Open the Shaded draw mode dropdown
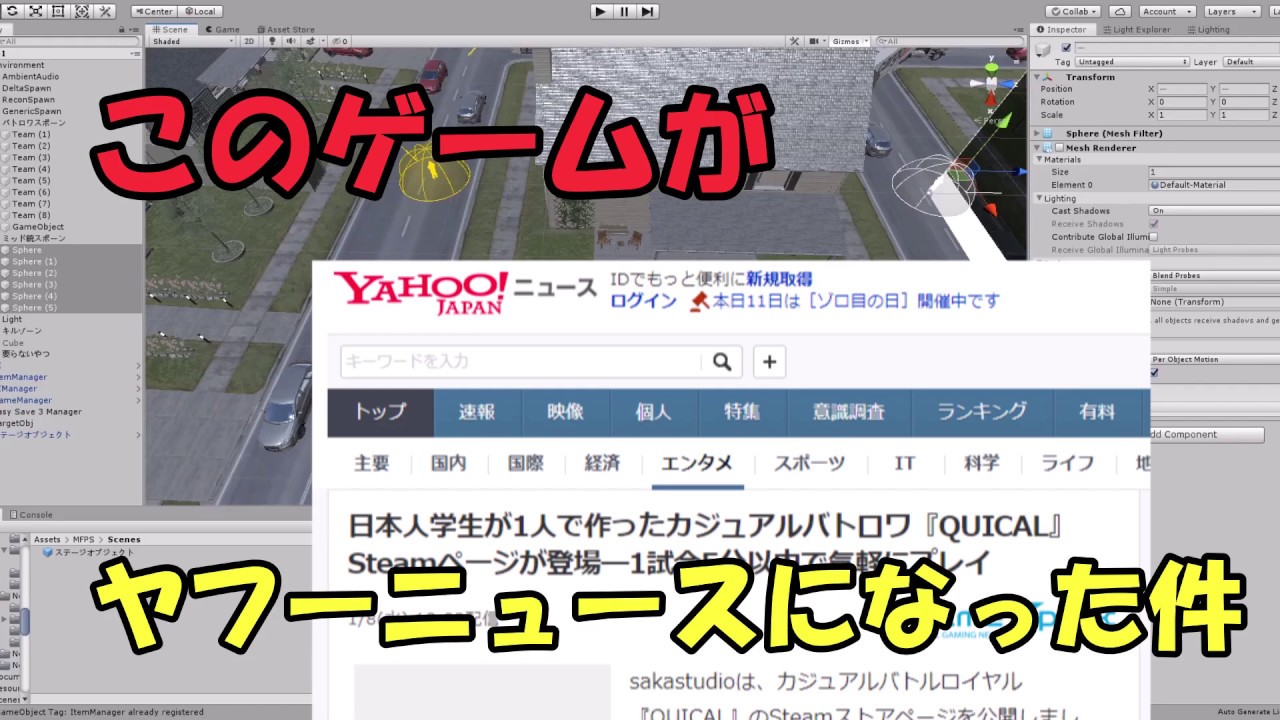 pos(192,41)
